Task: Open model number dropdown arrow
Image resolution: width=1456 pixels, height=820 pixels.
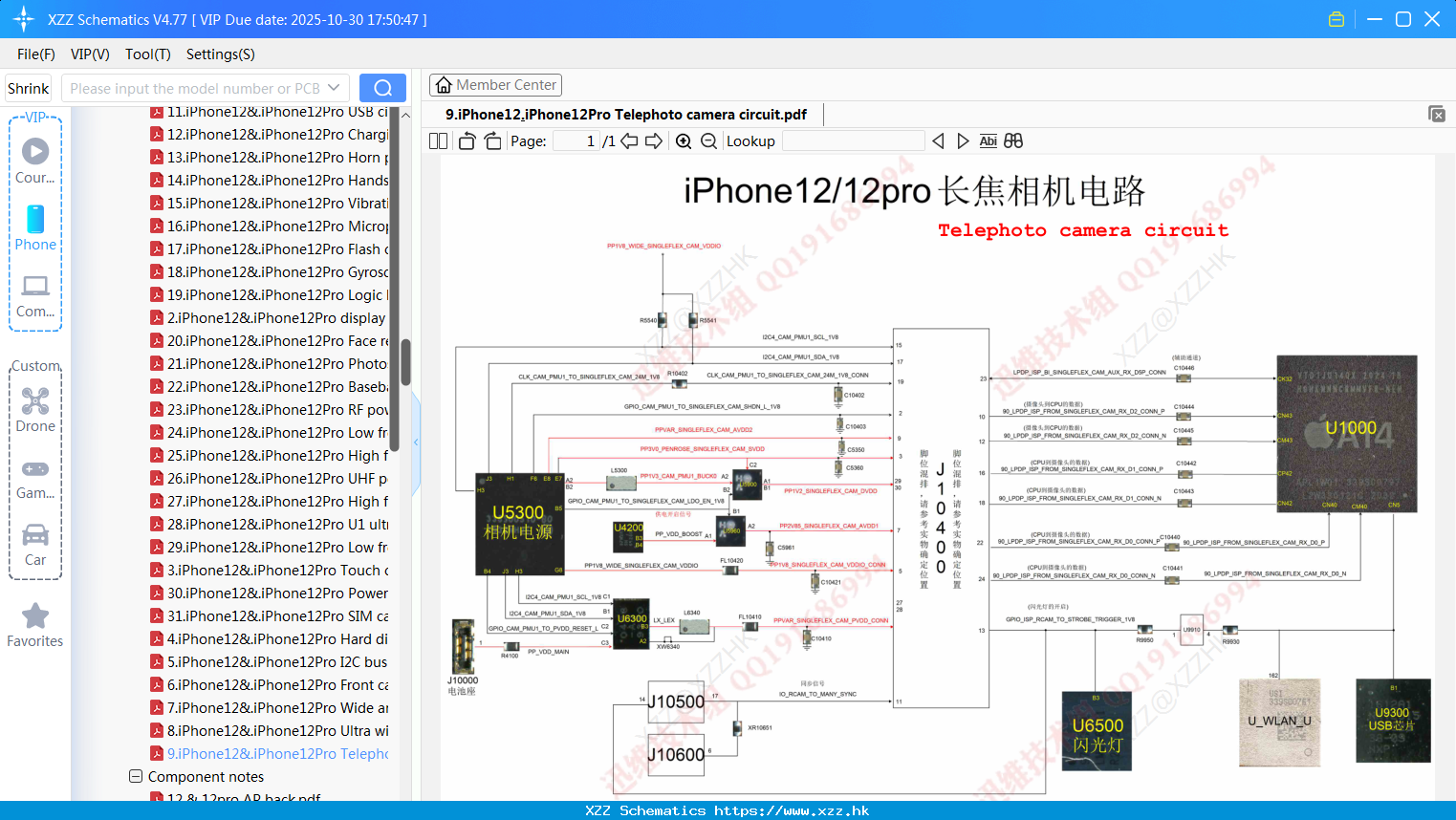Action: click(x=334, y=88)
